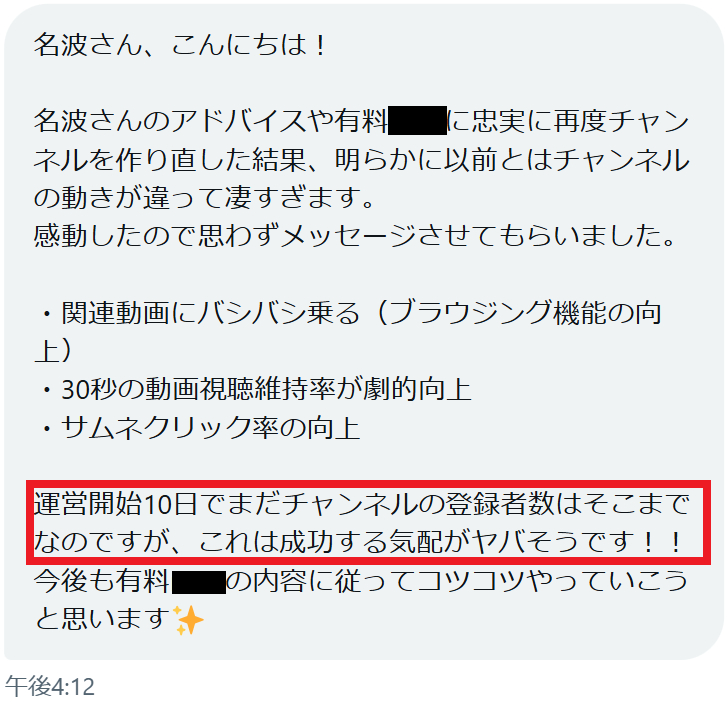Click the greeting line 名波さん、こんにちは！
The height and width of the screenshot is (710, 727).
181,45
